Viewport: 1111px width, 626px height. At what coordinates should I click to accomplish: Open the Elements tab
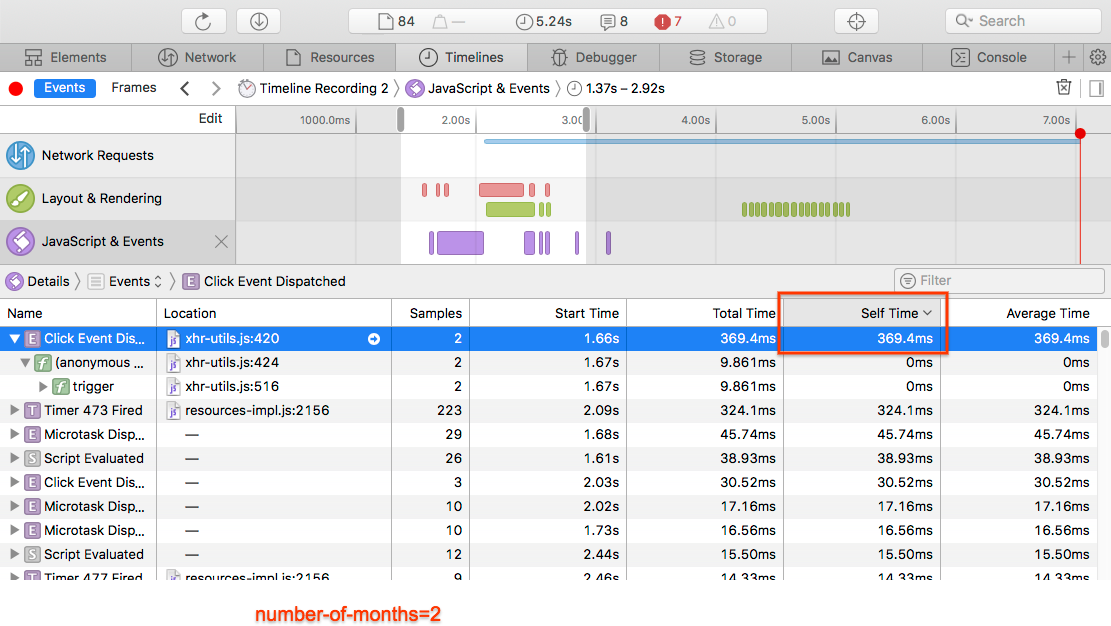(x=65, y=57)
